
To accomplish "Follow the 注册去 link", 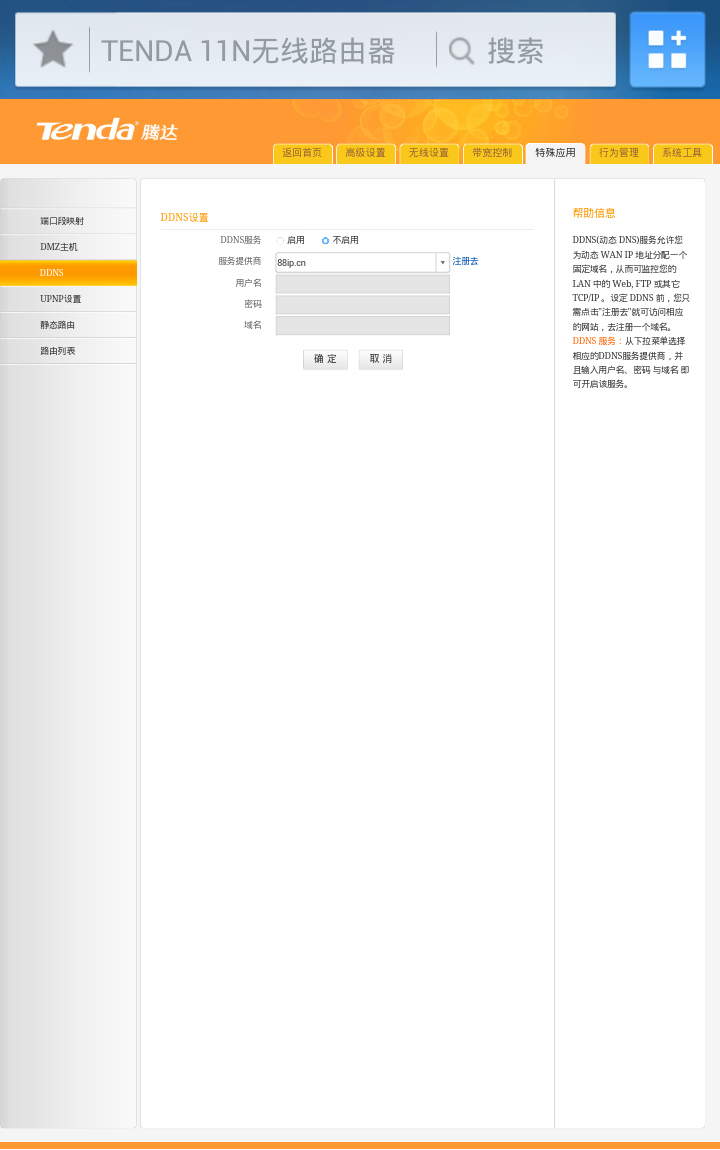I will point(465,261).
